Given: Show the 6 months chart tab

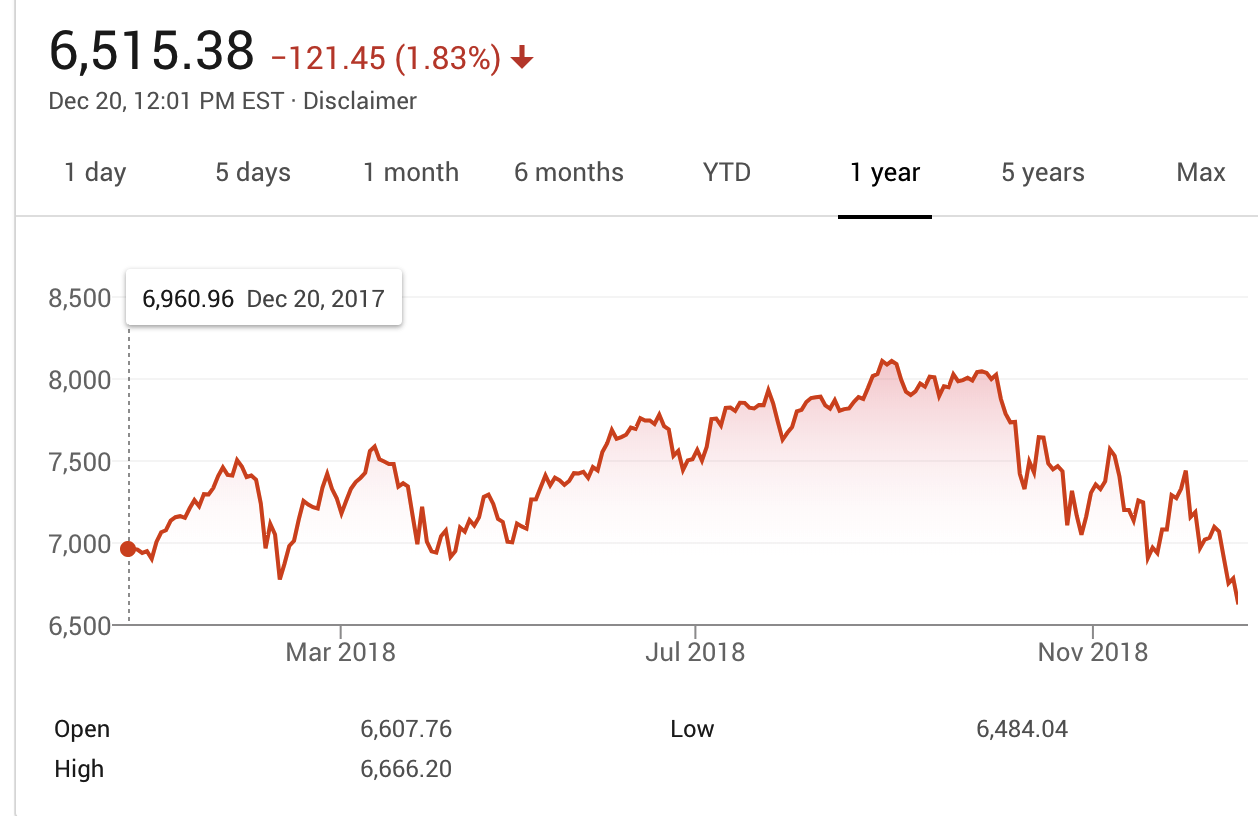Looking at the screenshot, I should (569, 172).
